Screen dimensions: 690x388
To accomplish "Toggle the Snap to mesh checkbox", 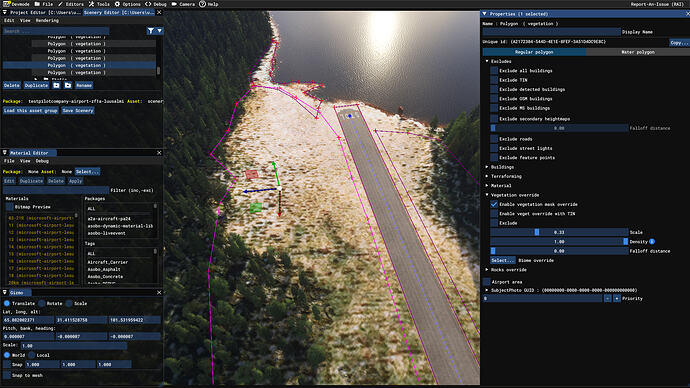I will (x=7, y=375).
